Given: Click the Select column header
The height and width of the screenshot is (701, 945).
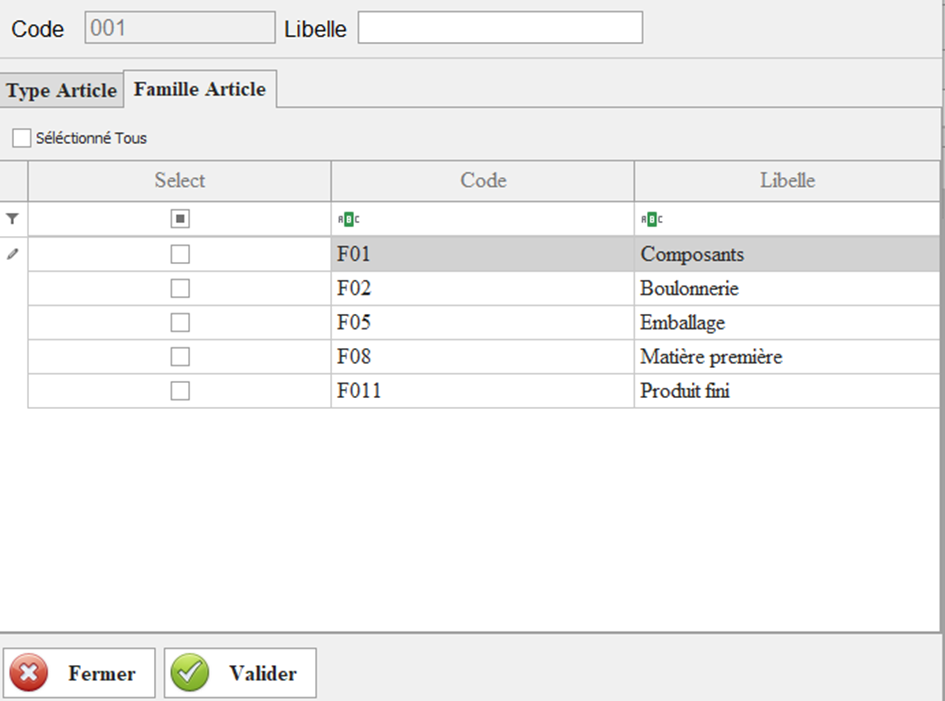Looking at the screenshot, I should (180, 181).
